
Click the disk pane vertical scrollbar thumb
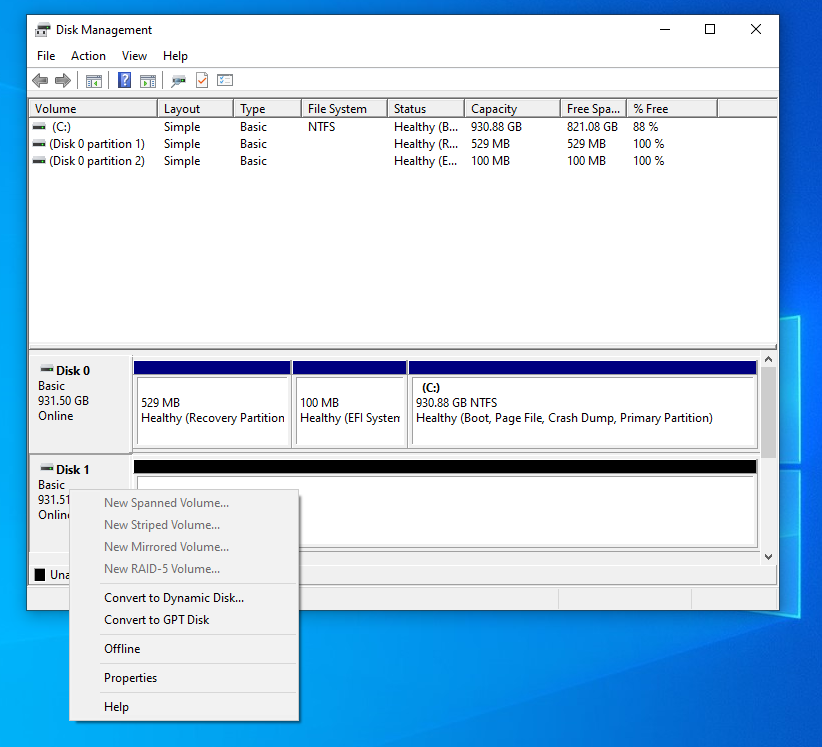click(769, 412)
